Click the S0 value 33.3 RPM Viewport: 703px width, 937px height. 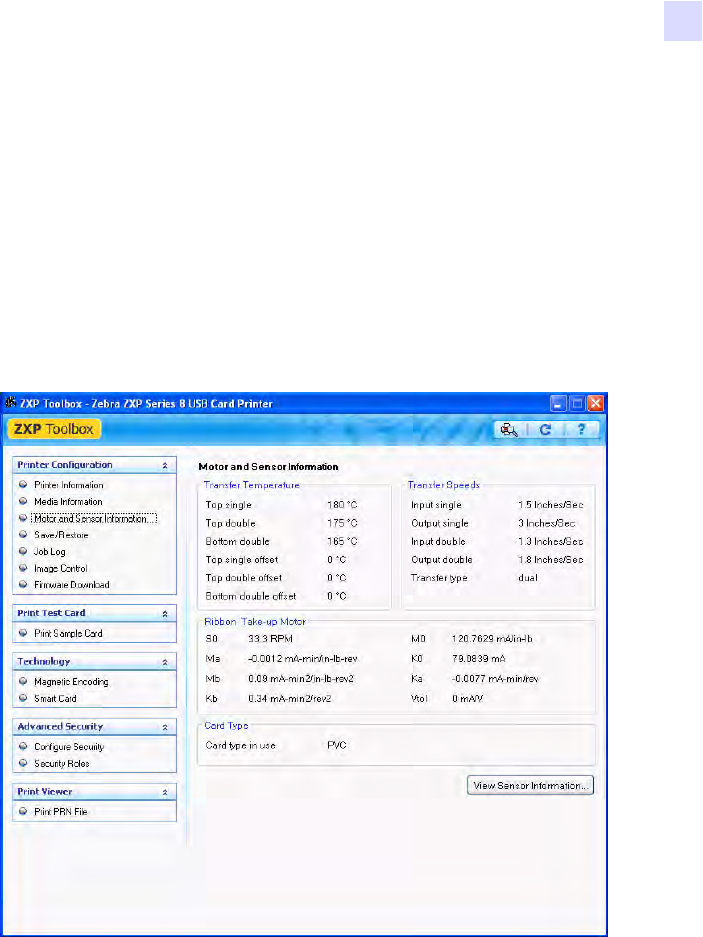point(270,639)
